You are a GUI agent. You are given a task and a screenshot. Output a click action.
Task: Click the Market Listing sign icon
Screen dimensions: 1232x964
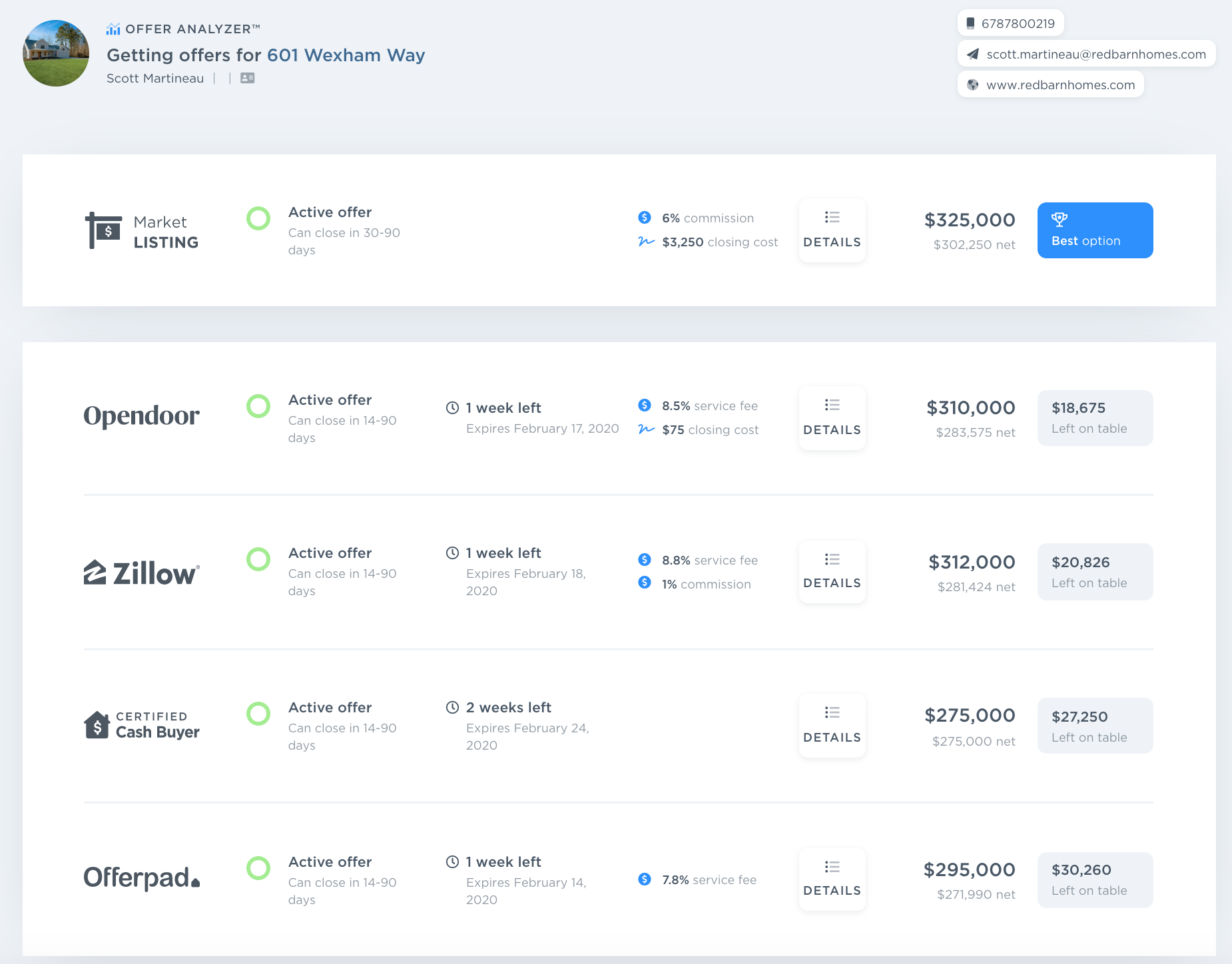[x=103, y=230]
